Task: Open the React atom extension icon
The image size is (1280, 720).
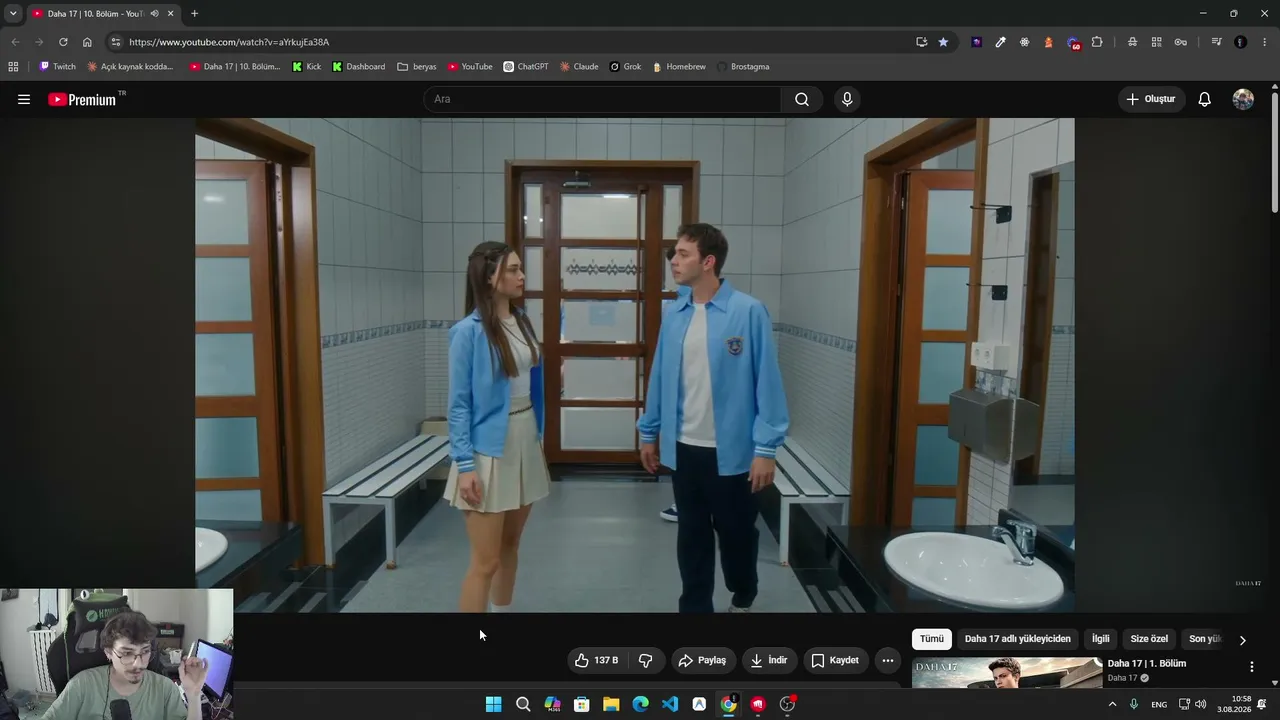Action: coord(1025,42)
